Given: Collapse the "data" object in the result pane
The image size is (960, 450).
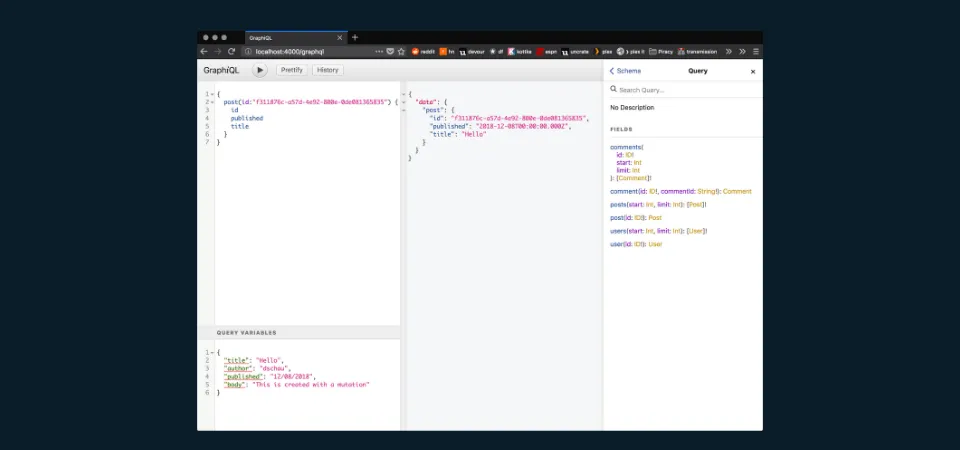Looking at the screenshot, I should (405, 102).
